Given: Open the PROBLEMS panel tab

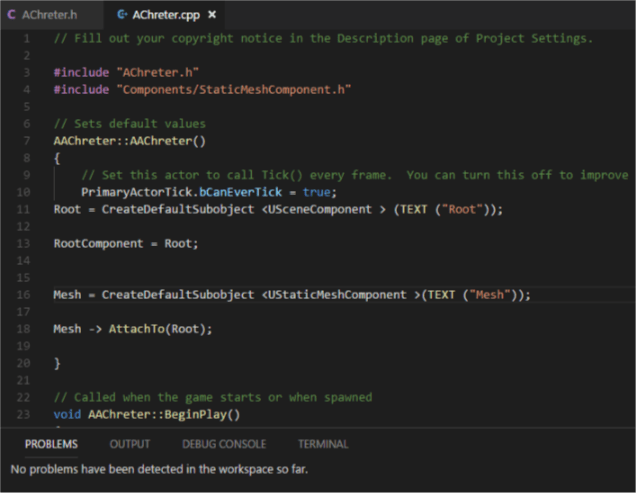Looking at the screenshot, I should tap(51, 444).
